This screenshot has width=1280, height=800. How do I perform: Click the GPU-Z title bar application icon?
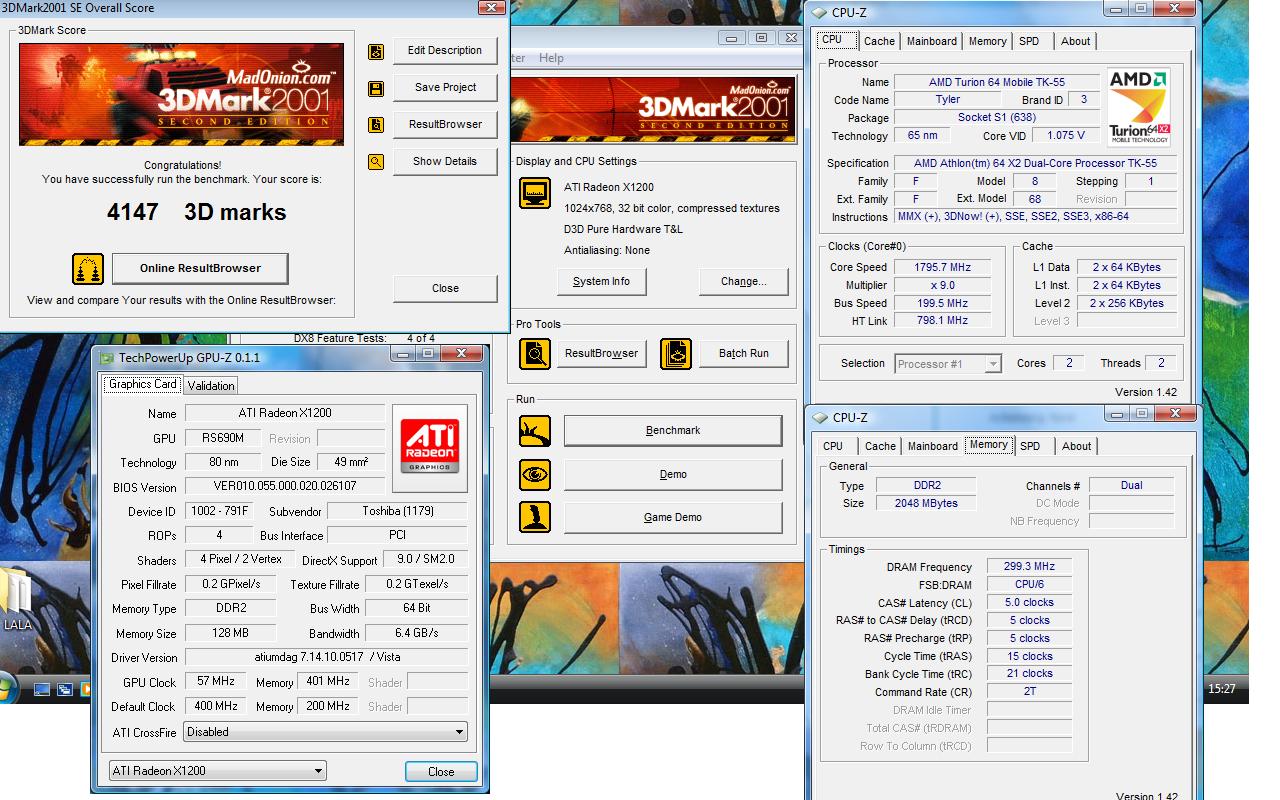point(106,357)
